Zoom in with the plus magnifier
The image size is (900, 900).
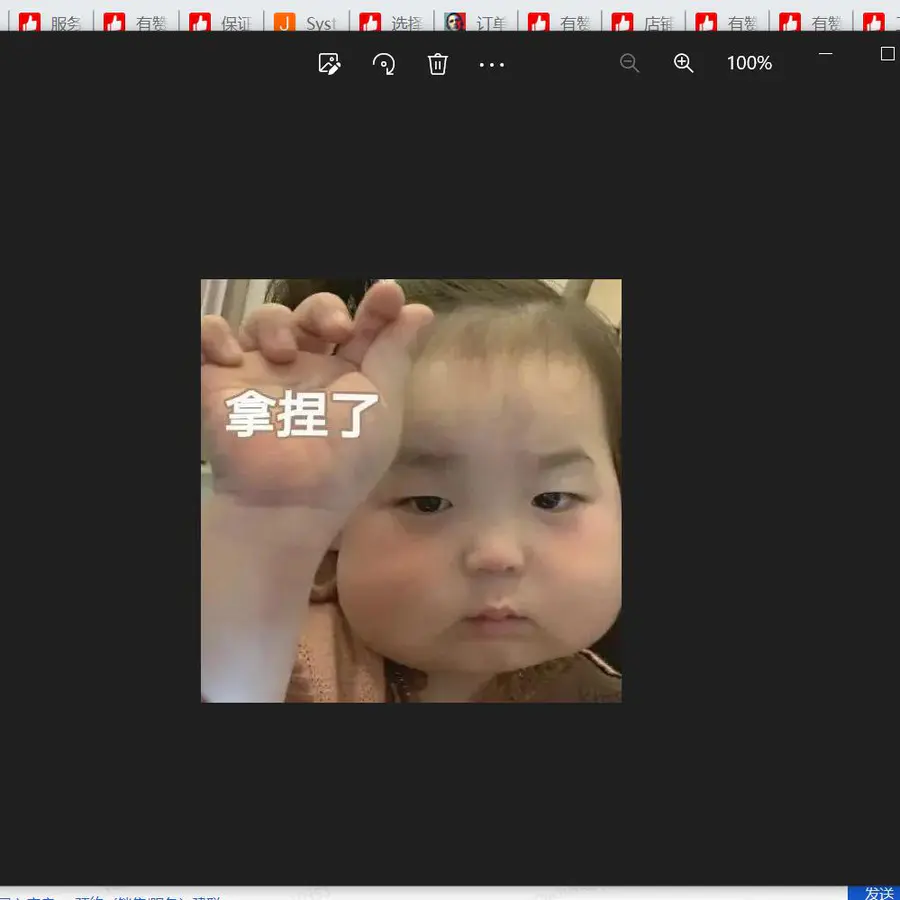click(683, 63)
